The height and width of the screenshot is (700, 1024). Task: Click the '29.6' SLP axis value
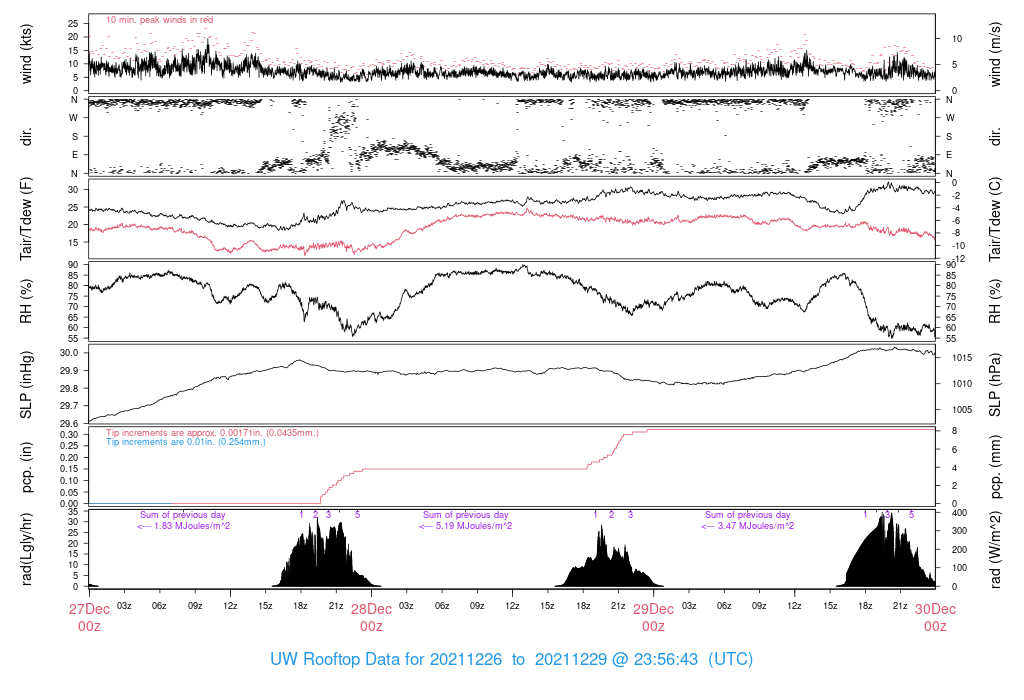tap(71, 424)
